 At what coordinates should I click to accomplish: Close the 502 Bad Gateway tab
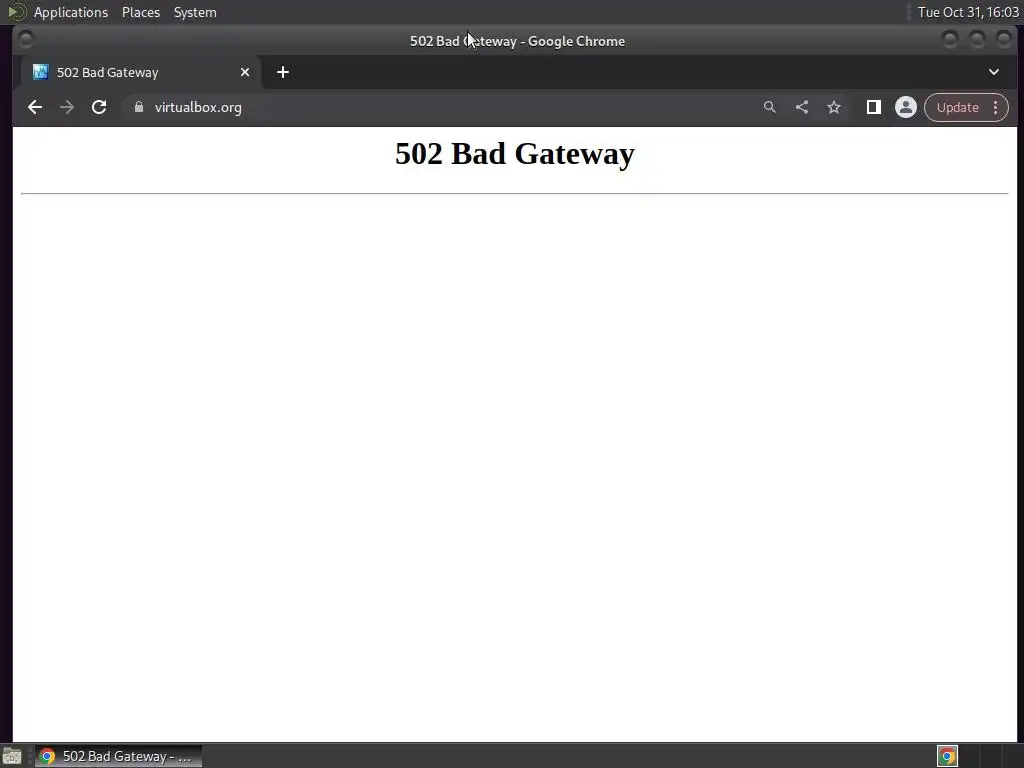pos(245,72)
